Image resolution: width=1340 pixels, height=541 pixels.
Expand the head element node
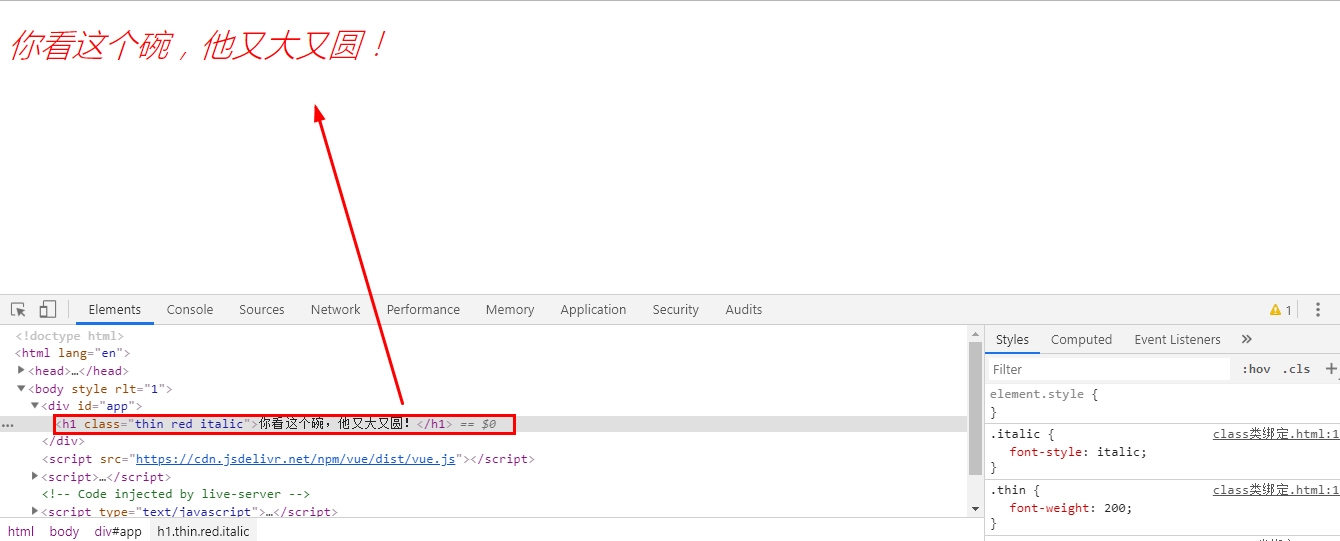tap(21, 370)
